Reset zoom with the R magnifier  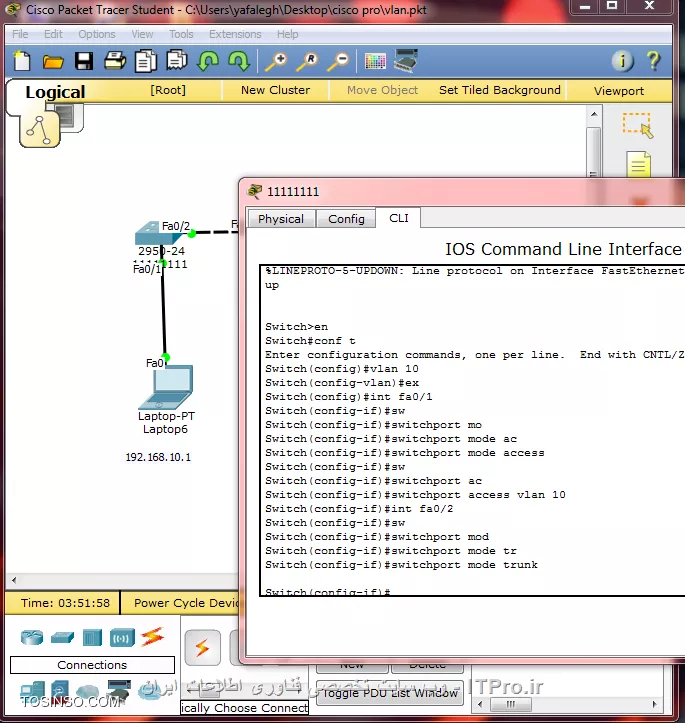tap(307, 61)
